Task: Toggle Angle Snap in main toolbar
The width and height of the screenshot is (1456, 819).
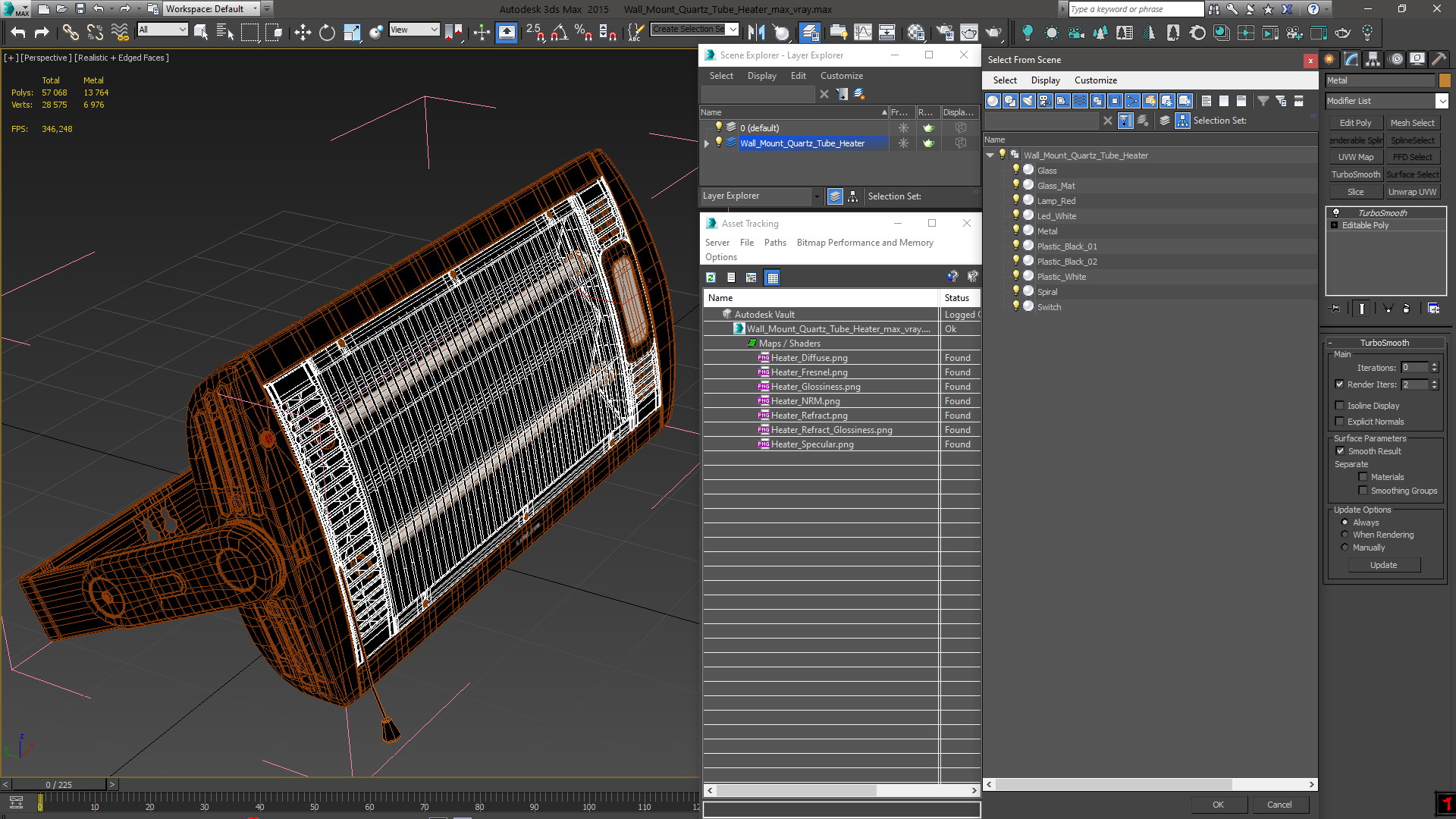Action: pos(560,32)
